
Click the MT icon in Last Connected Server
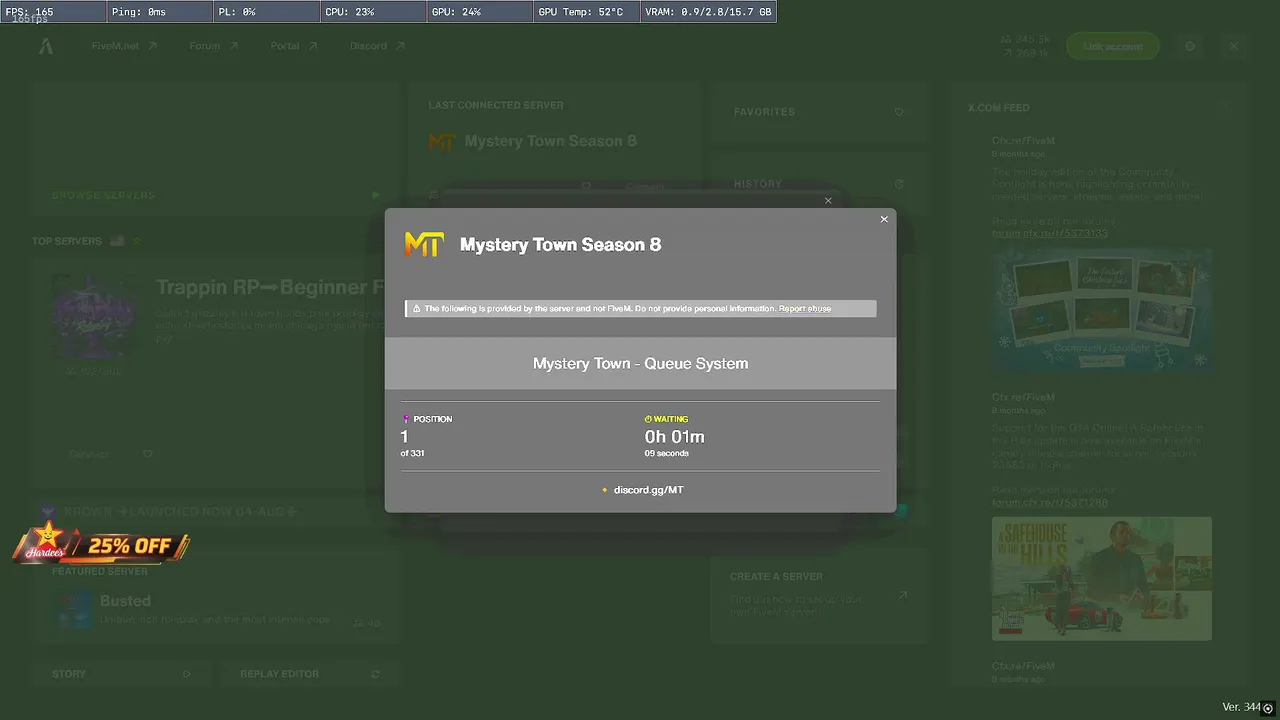pyautogui.click(x=441, y=142)
